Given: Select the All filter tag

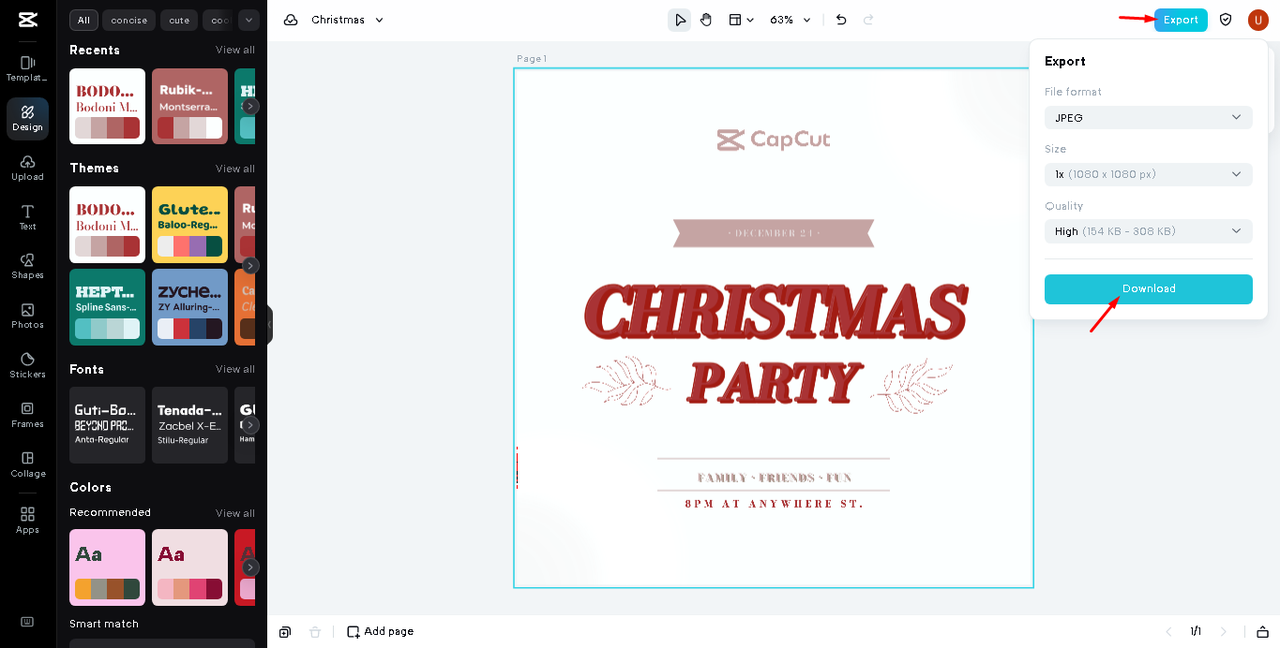Looking at the screenshot, I should [83, 20].
